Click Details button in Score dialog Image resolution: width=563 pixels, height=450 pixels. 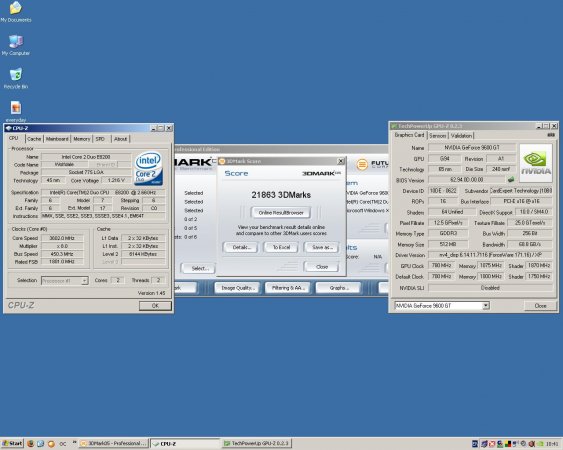click(x=240, y=247)
